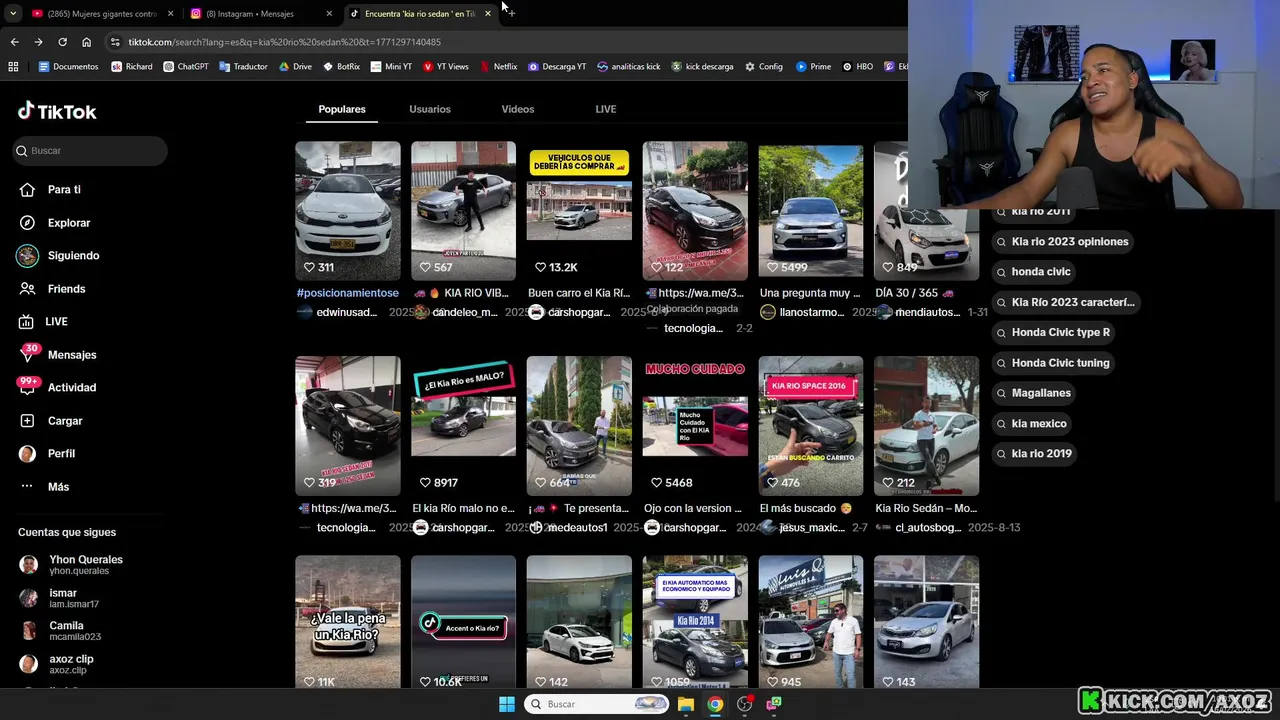Click the Chrome taskbar icon
The height and width of the screenshot is (720, 1280).
click(715, 704)
